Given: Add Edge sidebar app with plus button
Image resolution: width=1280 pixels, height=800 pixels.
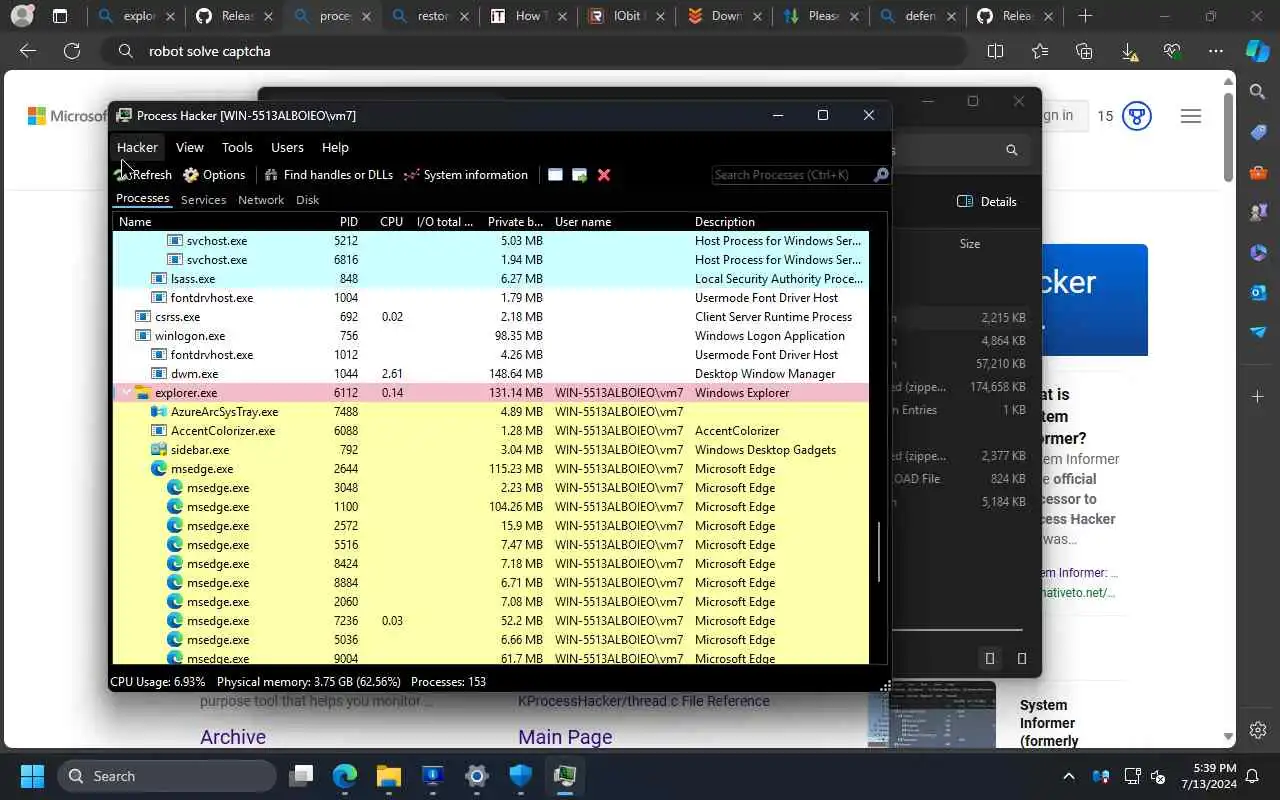Looking at the screenshot, I should click(x=1258, y=397).
